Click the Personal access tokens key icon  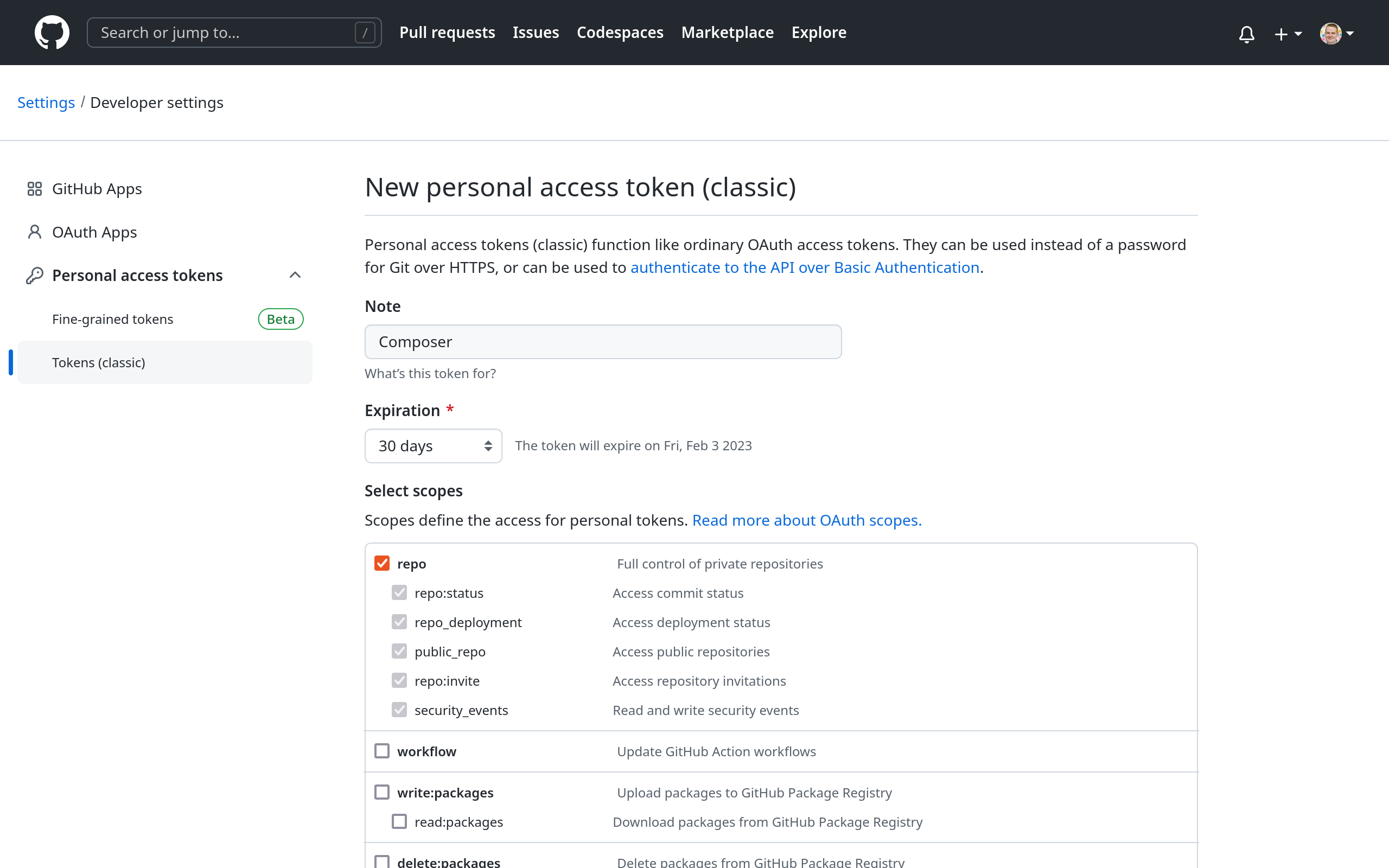32,275
